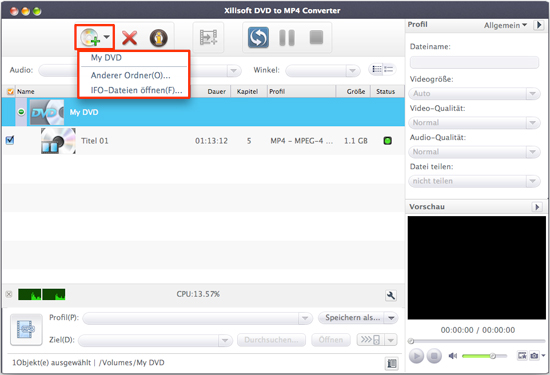Image resolution: width=550 pixels, height=375 pixels.
Task: Open the DVD info icon
Action: 159,38
